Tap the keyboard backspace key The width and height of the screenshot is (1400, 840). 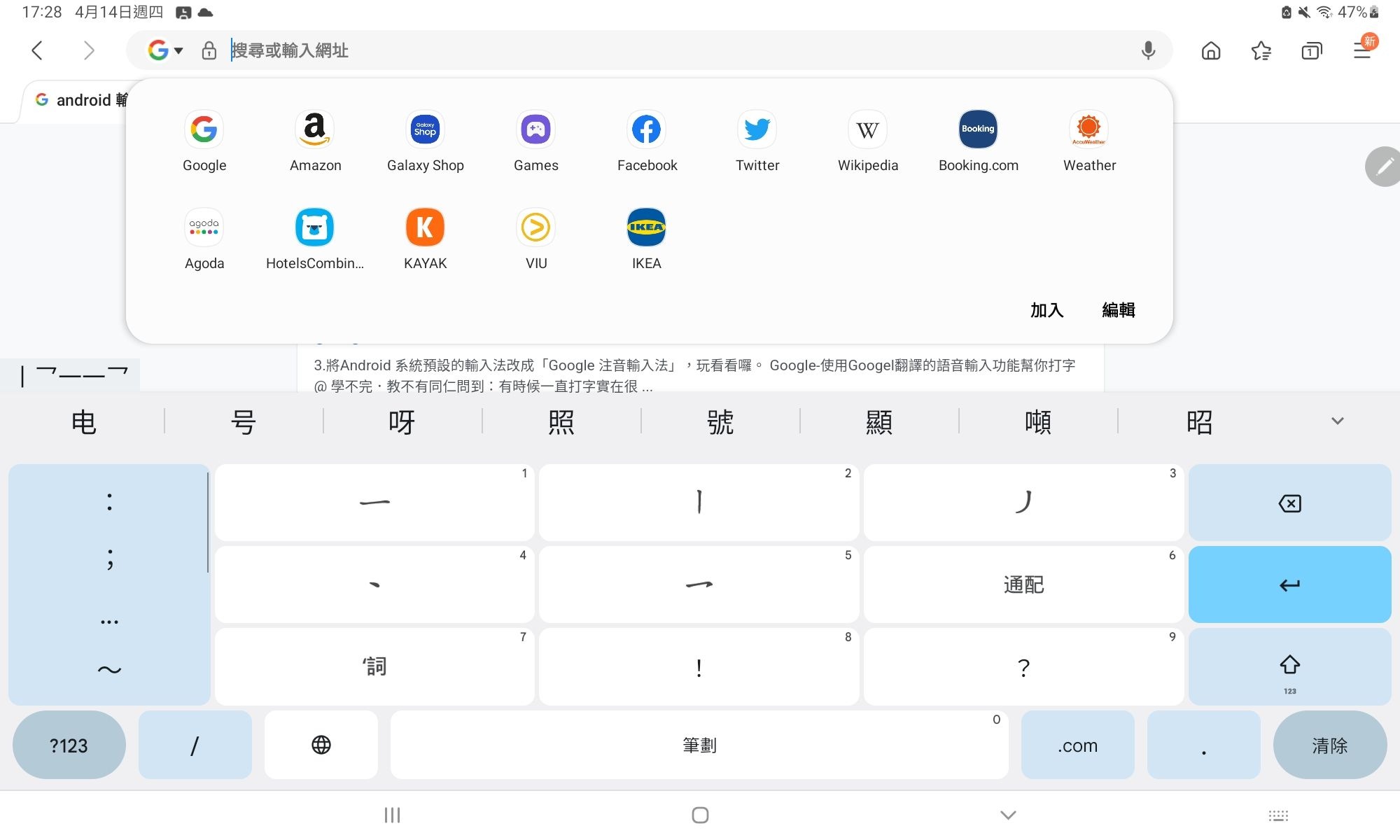coord(1289,503)
